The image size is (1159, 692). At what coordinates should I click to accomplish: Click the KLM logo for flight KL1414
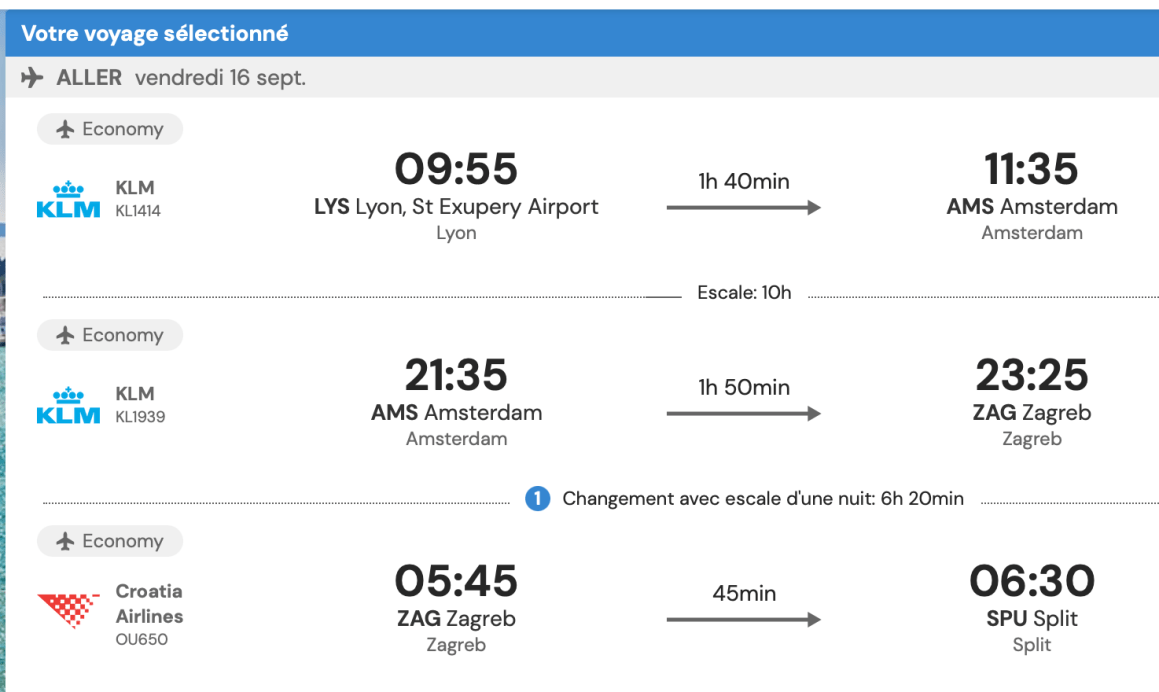(68, 199)
